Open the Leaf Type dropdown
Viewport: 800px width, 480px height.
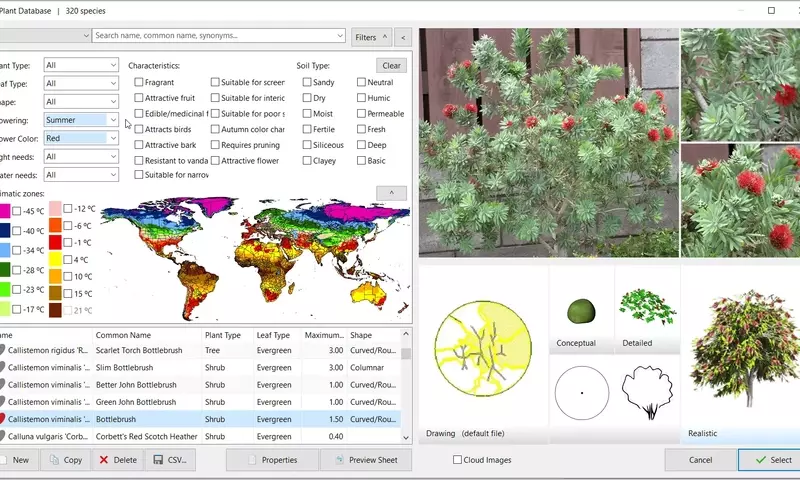coord(81,83)
